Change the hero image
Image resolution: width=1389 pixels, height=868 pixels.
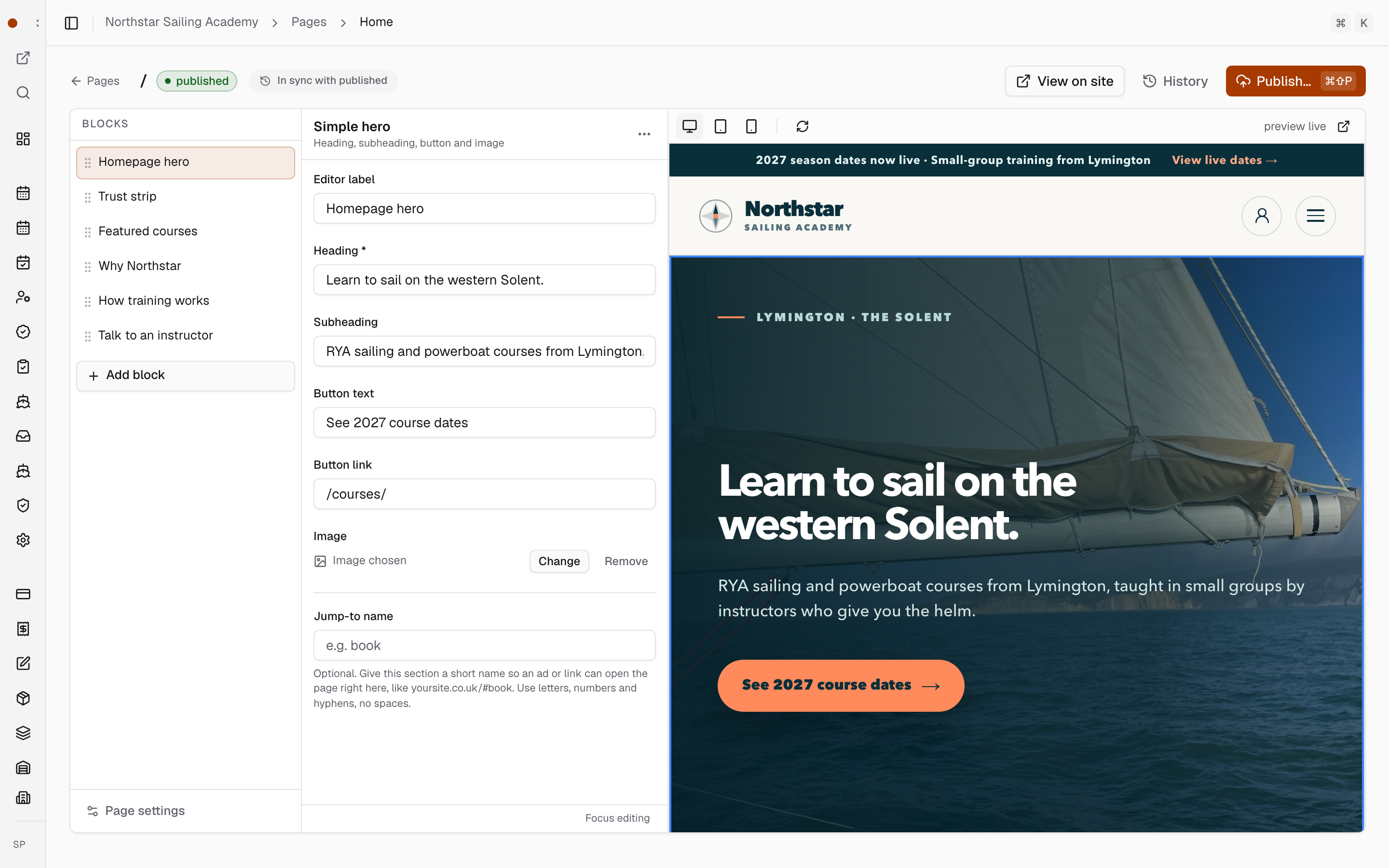559,561
